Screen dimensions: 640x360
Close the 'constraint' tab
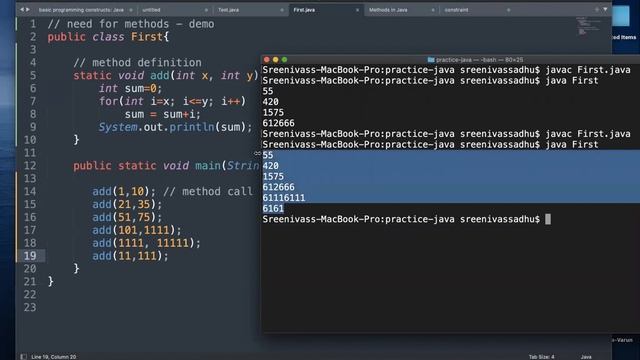(x=508, y=10)
